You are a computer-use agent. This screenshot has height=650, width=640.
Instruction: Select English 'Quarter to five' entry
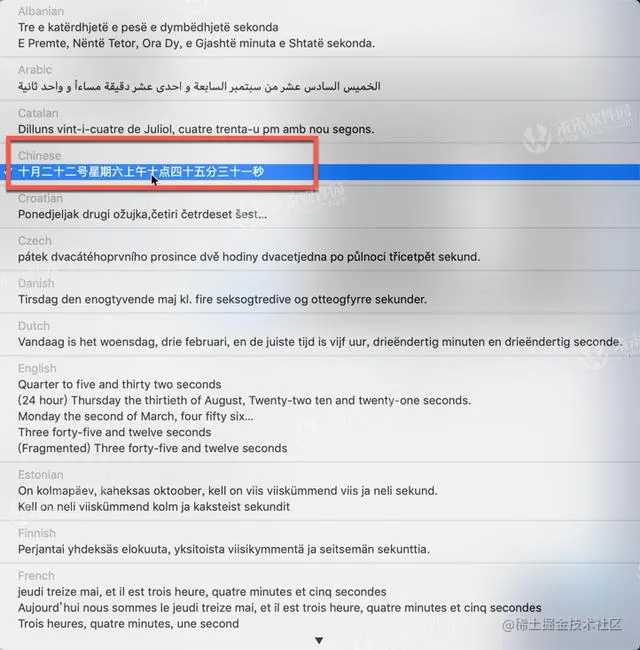(119, 384)
